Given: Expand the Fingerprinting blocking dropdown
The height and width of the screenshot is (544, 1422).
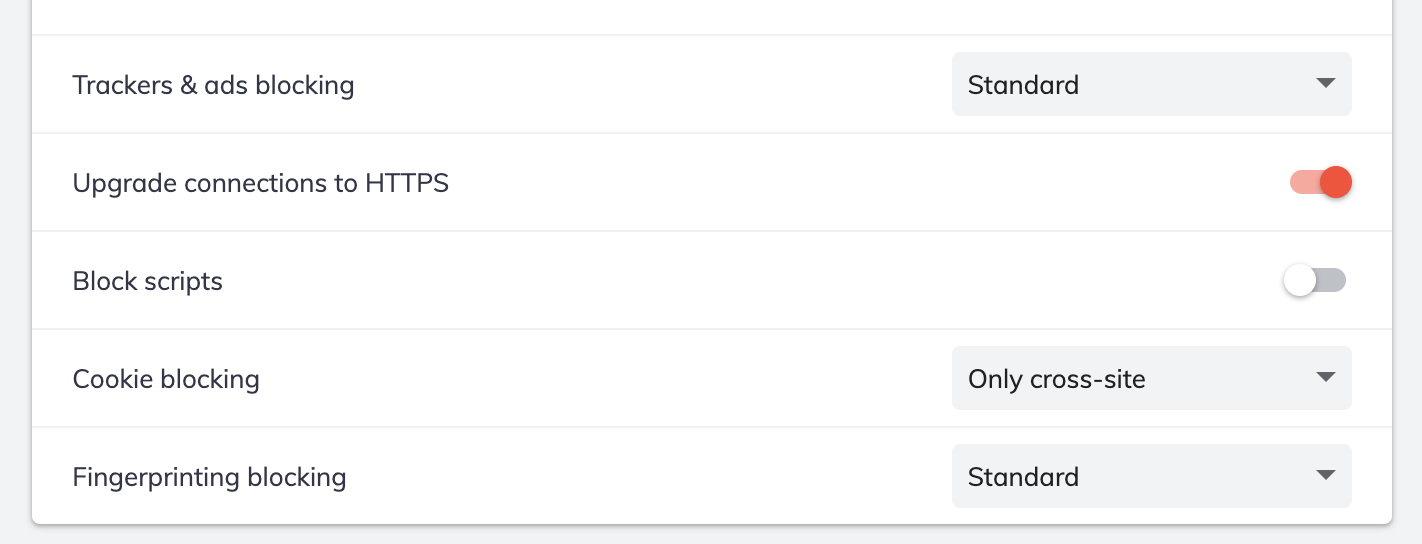Looking at the screenshot, I should (x=1150, y=477).
